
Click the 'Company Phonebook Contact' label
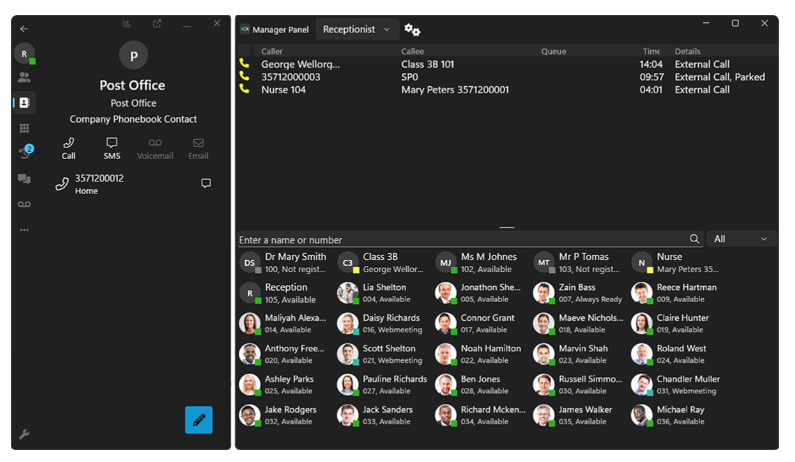(133, 119)
